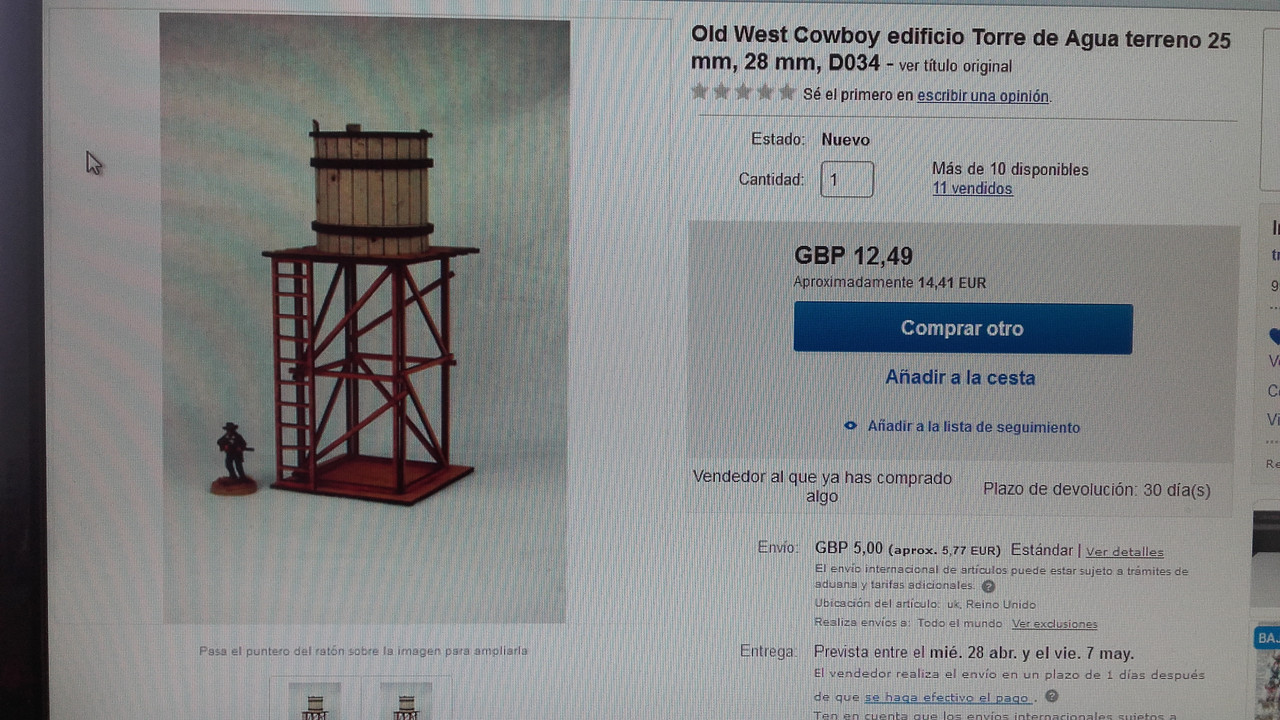Viewport: 1280px width, 720px height.
Task: Click the first rating star
Action: click(x=700, y=93)
